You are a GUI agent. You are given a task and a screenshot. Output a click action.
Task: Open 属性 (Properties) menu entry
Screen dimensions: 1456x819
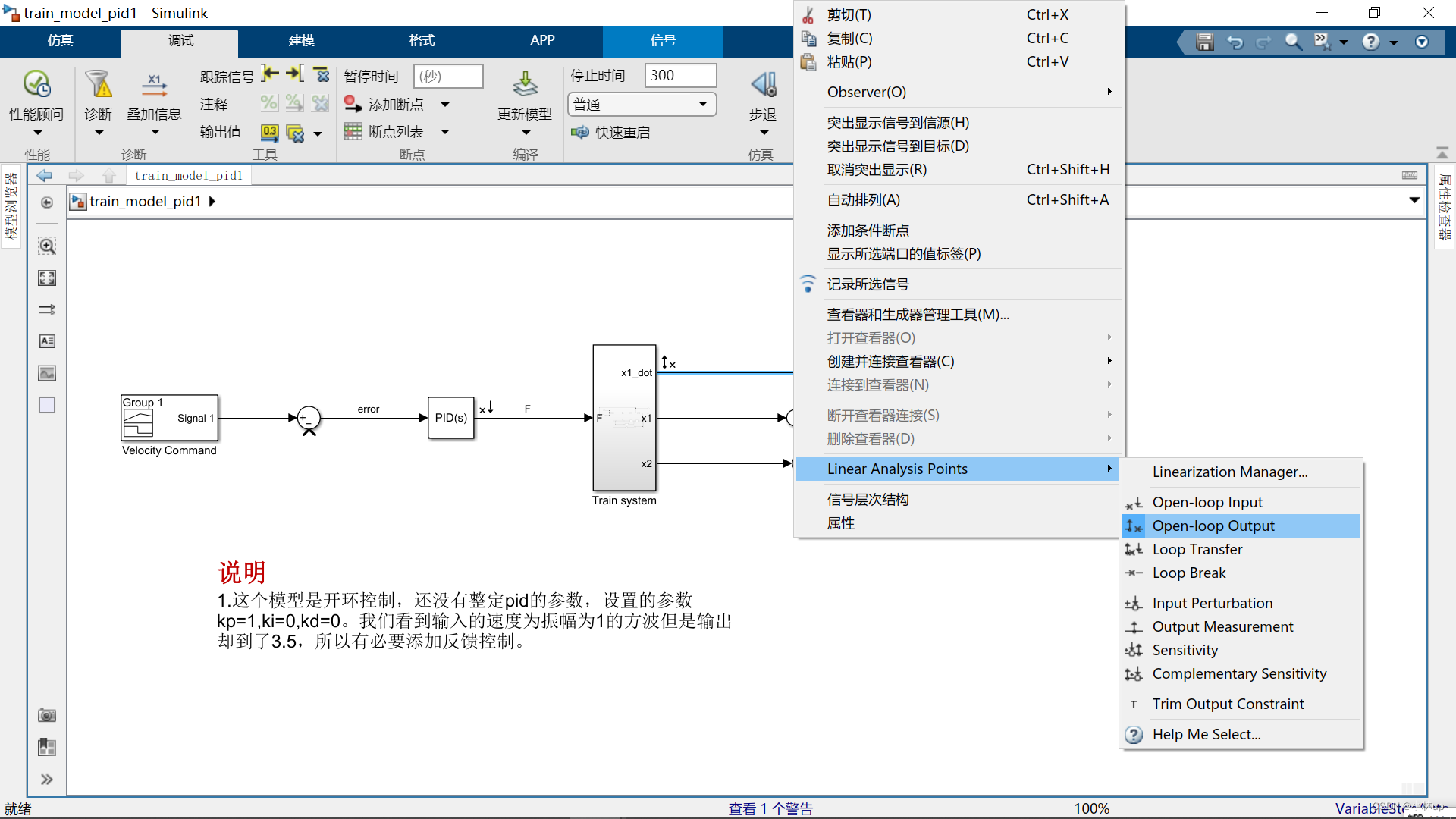coord(957,523)
